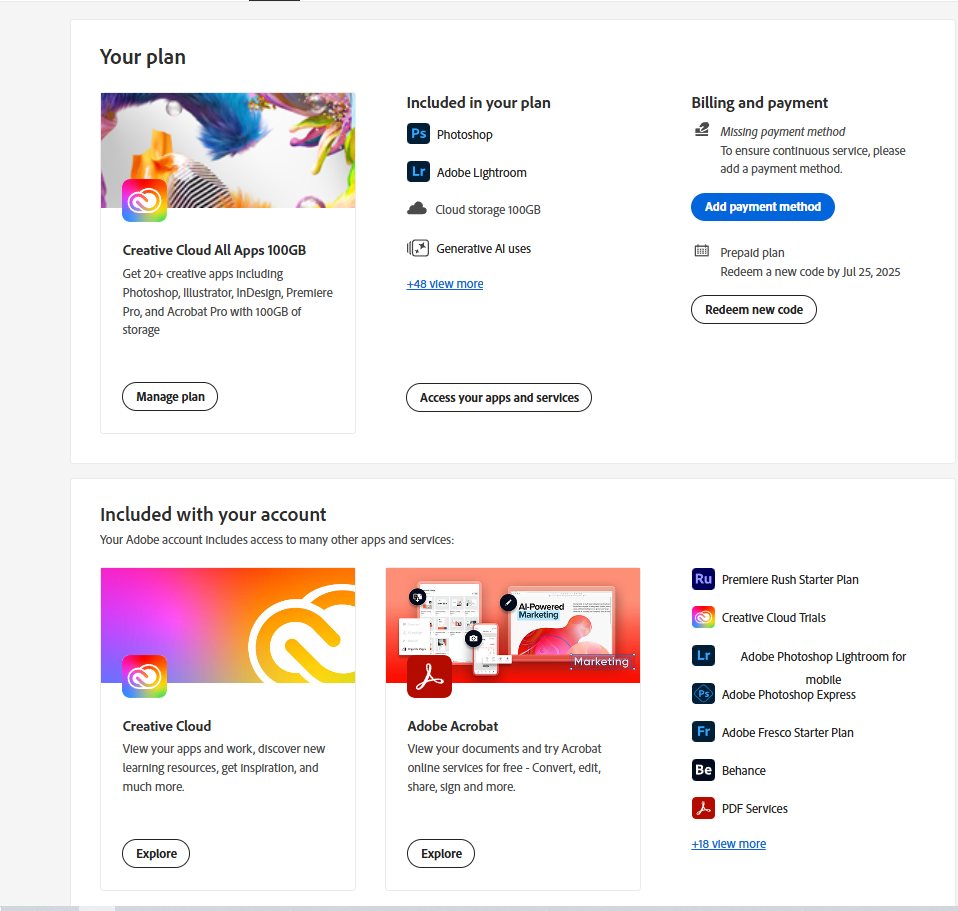Click the Photoshop Ps icon
Screen dimensions: 958x911
[419, 133]
